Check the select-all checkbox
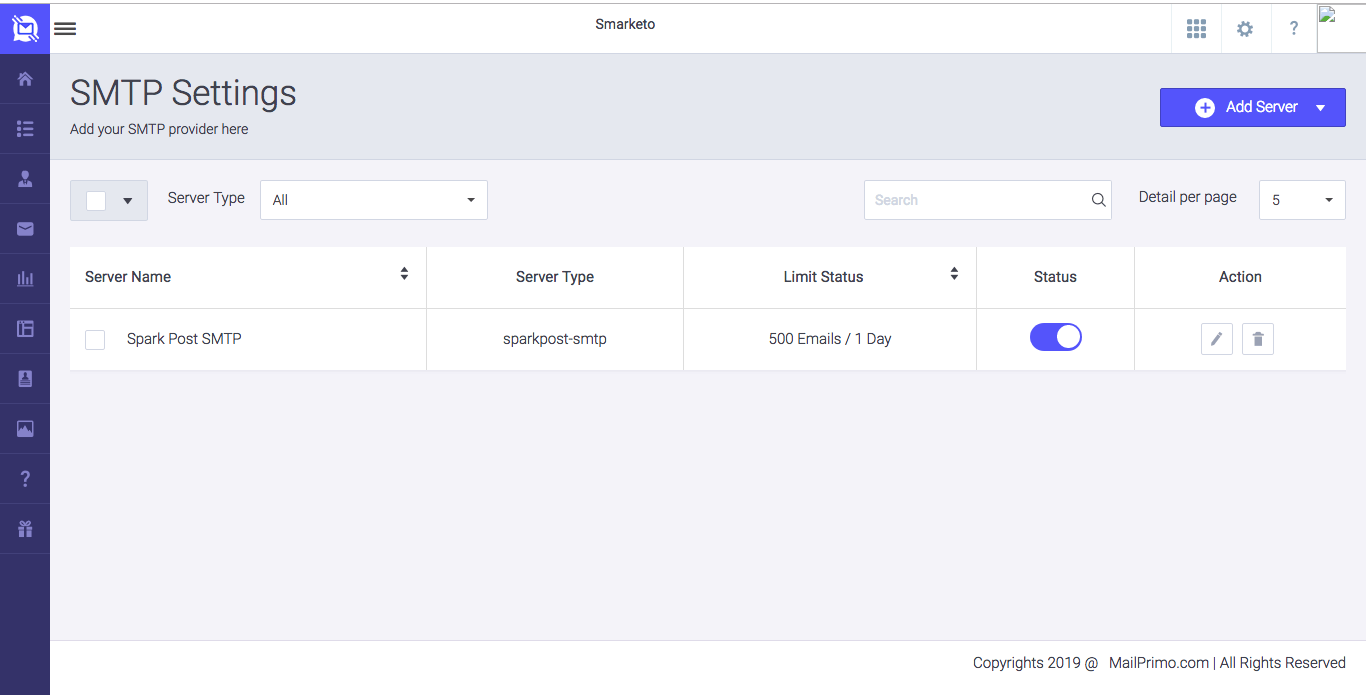Screen dimensions: 1366x695 click(x=96, y=201)
